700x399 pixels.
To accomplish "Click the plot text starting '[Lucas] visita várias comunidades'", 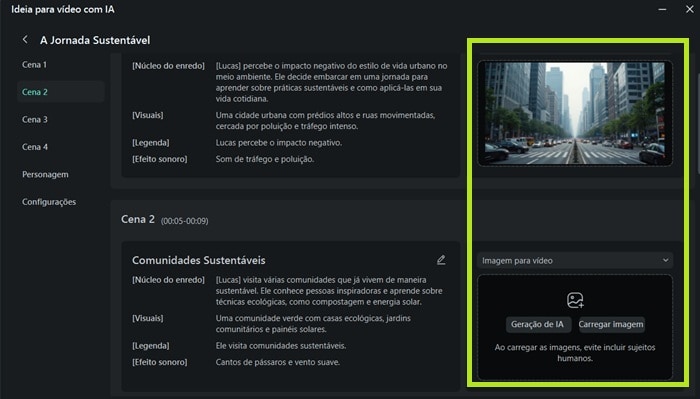I will [329, 291].
